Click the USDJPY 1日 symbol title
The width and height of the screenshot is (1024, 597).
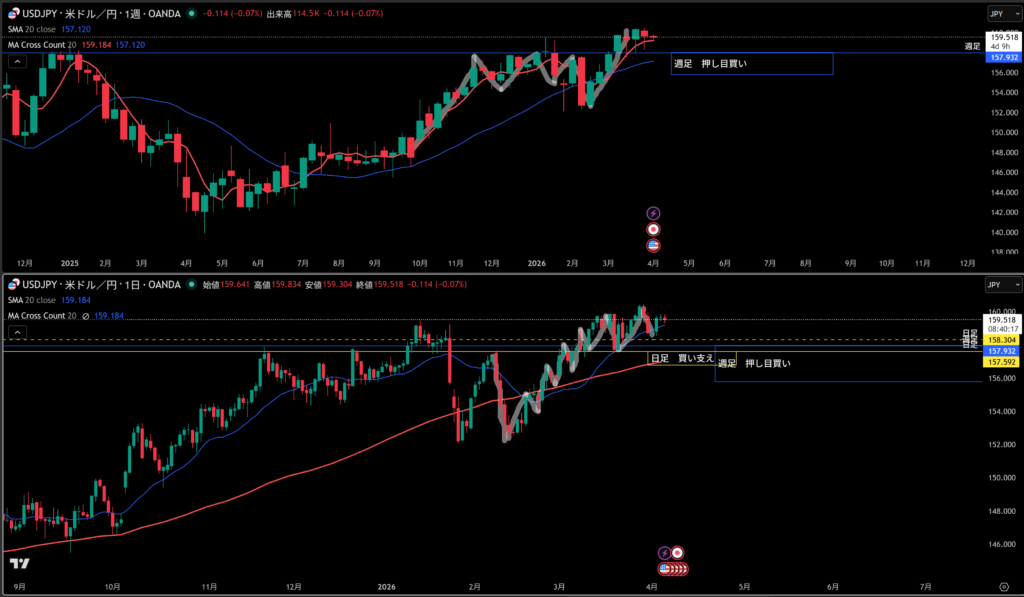pos(94,285)
